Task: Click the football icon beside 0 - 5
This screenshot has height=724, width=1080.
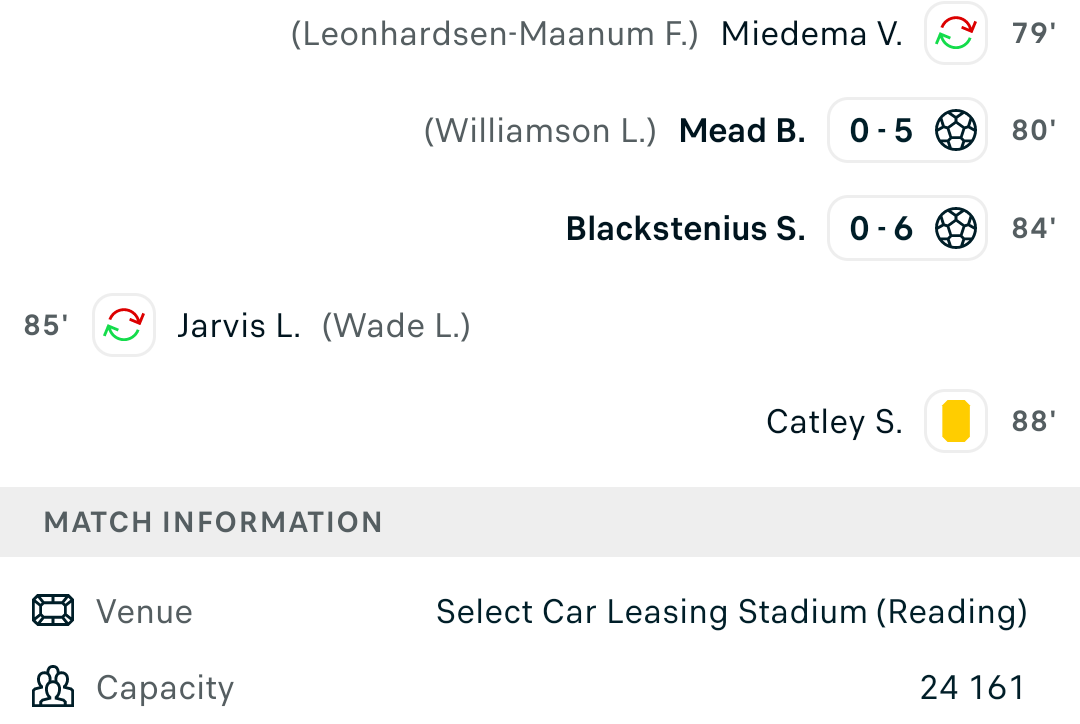Action: click(x=955, y=130)
